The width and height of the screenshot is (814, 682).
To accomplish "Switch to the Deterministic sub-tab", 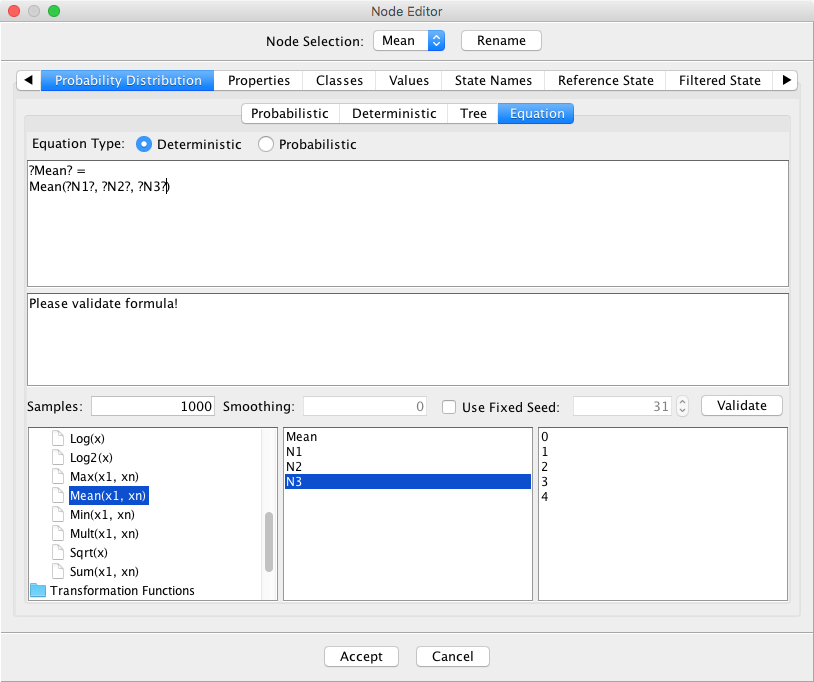I will pos(394,114).
